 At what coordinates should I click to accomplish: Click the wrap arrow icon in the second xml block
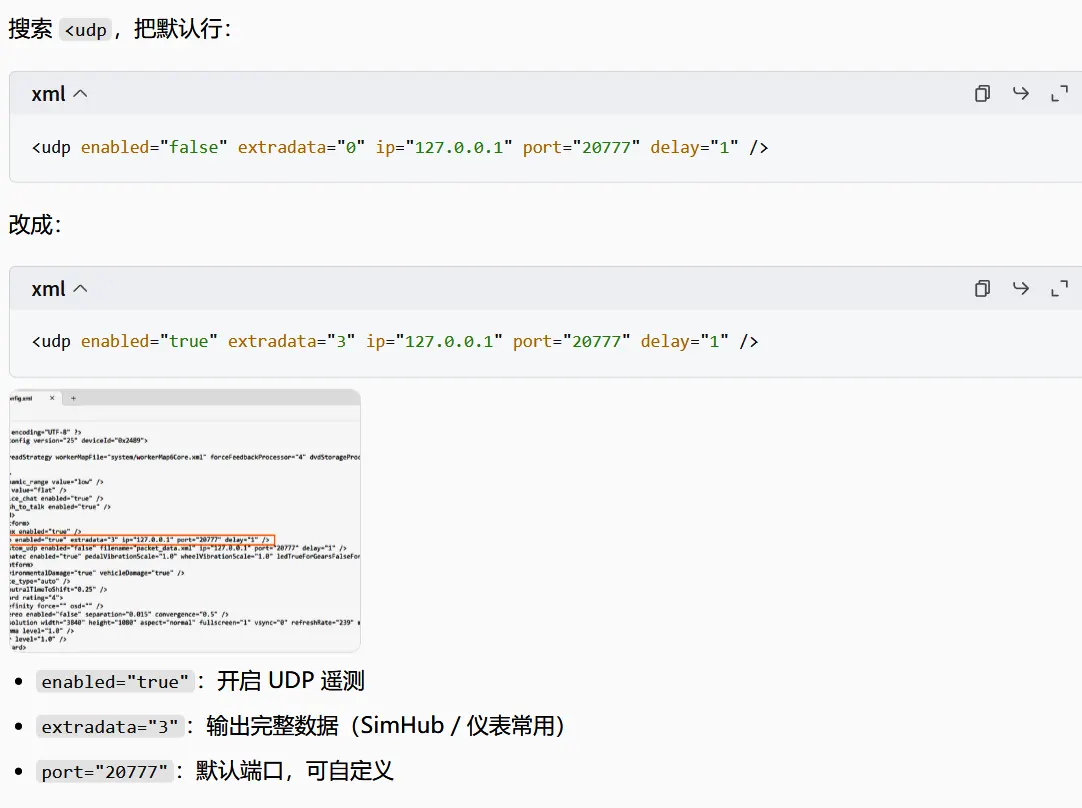click(x=1021, y=288)
